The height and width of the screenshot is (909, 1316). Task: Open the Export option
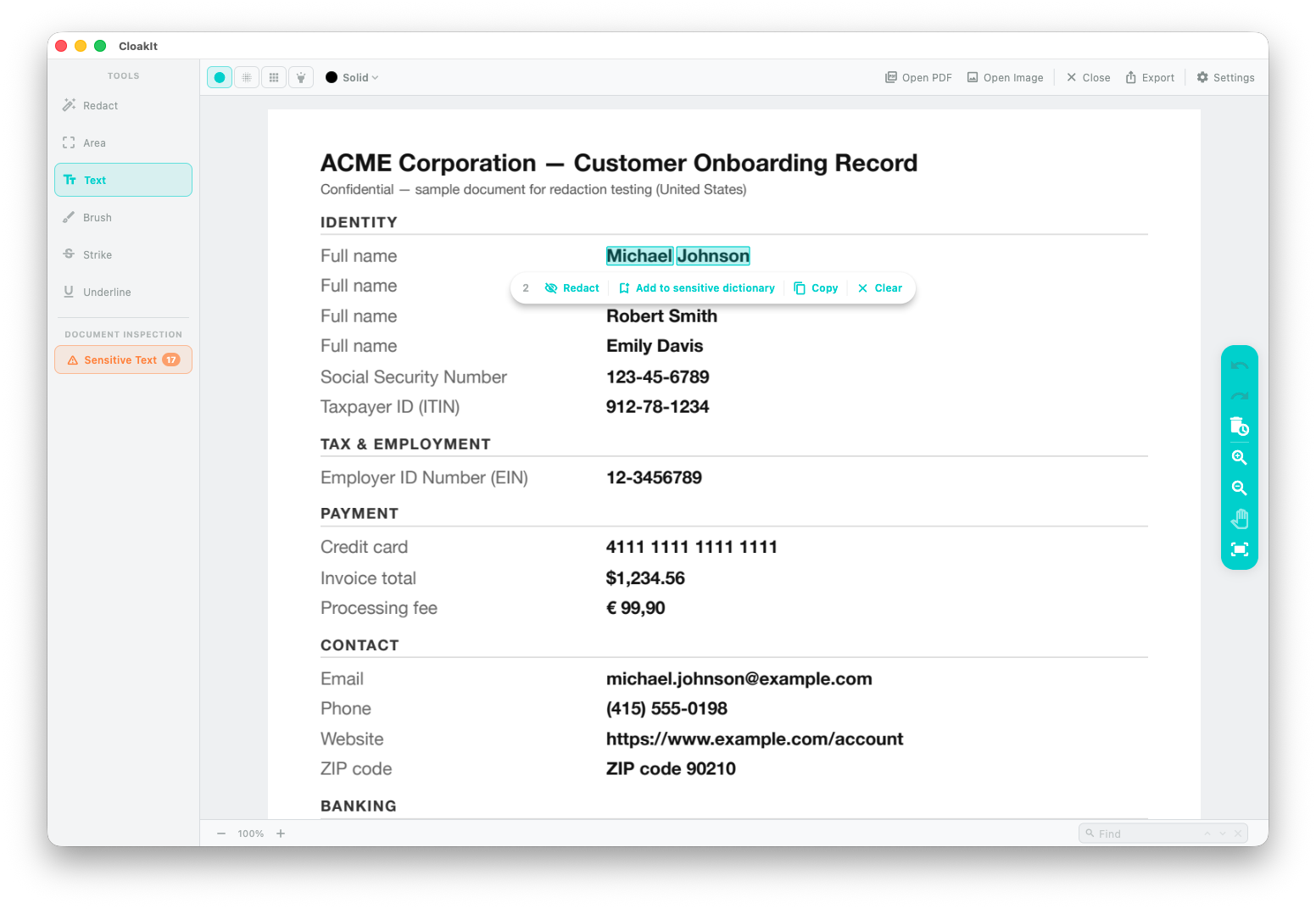(1150, 77)
